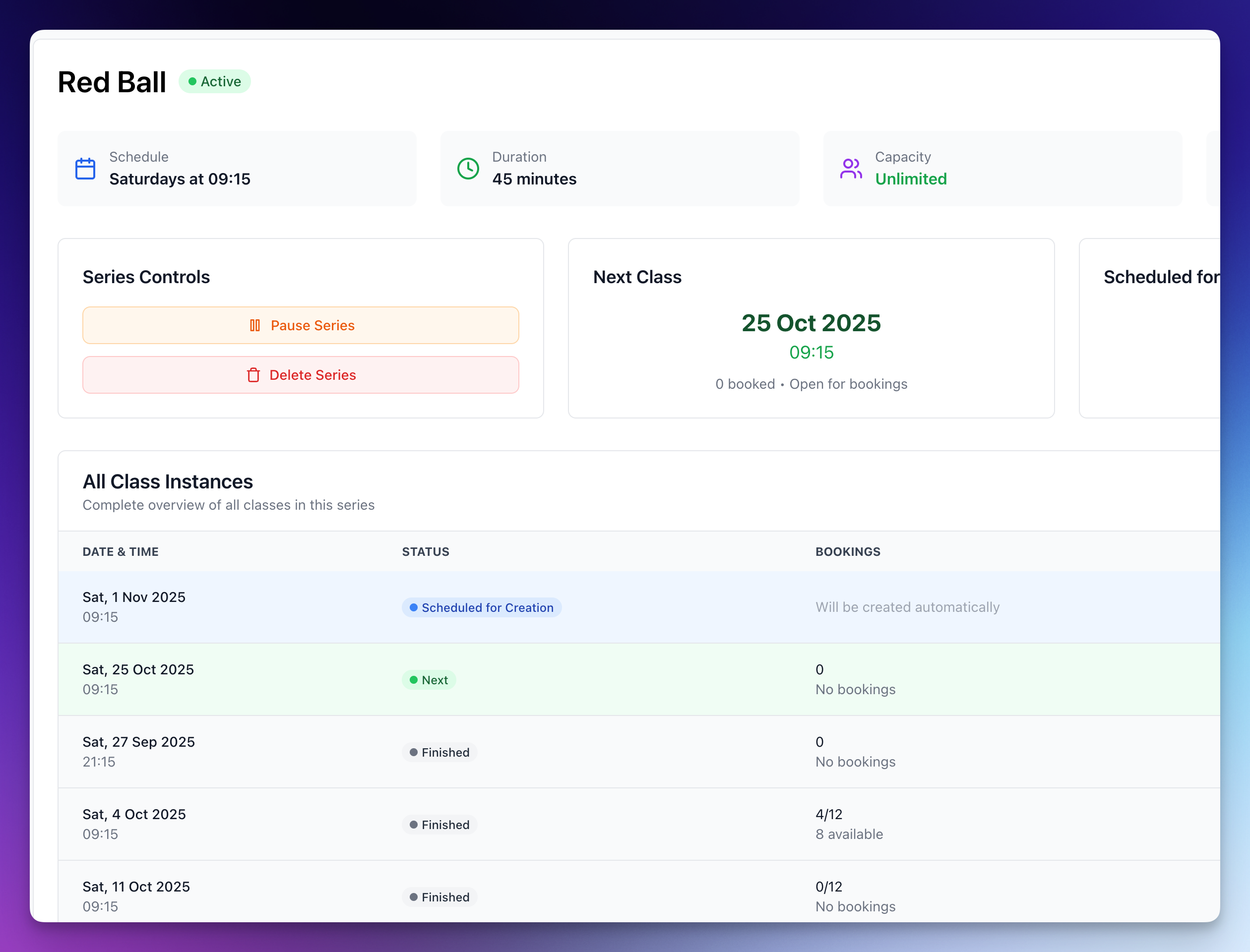Click the green dot on the Active badge

click(x=193, y=81)
